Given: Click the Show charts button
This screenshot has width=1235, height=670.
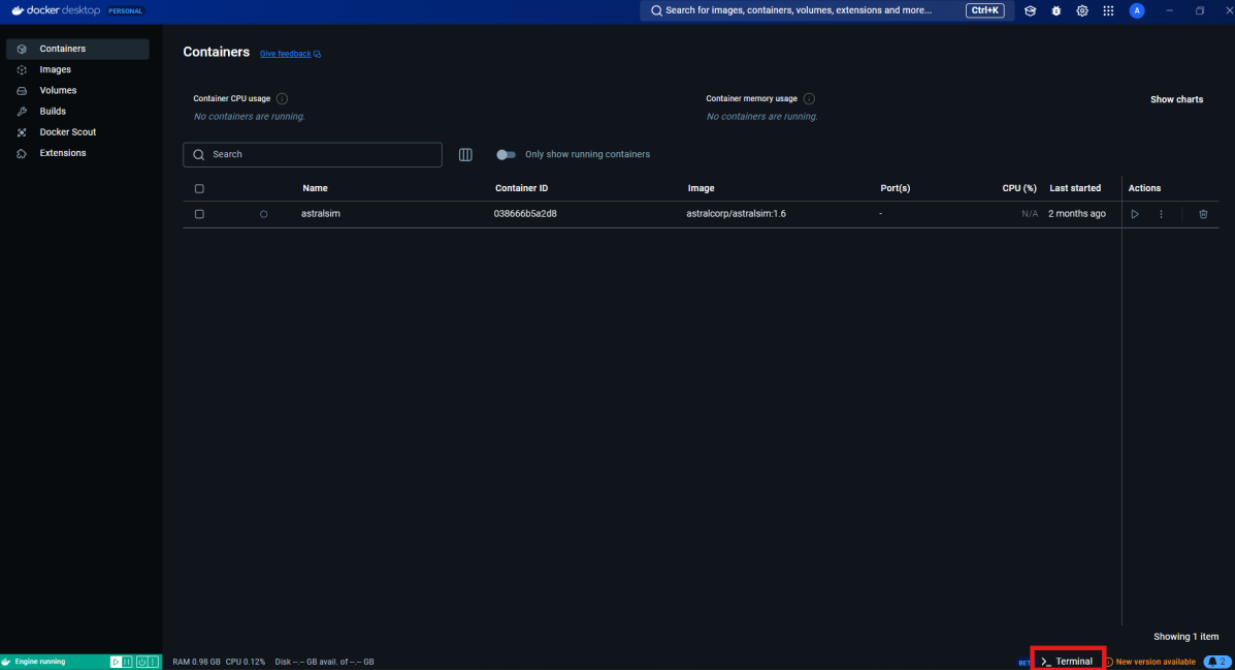Looking at the screenshot, I should click(x=1177, y=100).
